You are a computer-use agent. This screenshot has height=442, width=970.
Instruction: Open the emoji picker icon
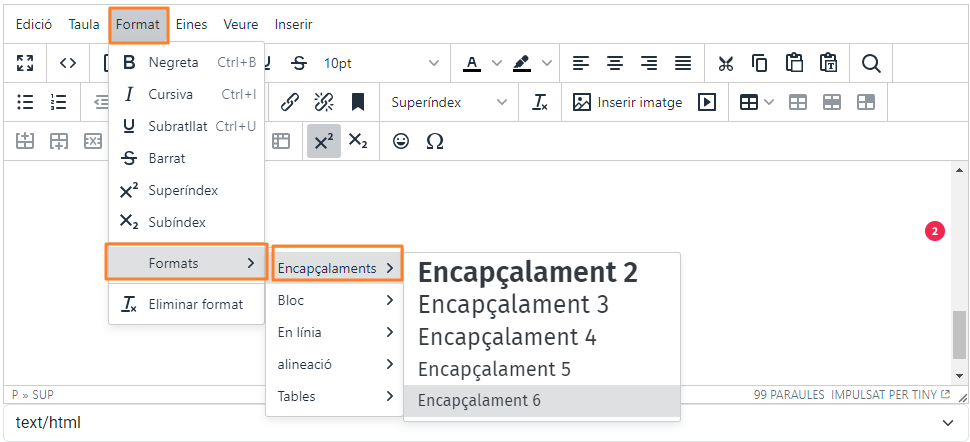(x=401, y=142)
